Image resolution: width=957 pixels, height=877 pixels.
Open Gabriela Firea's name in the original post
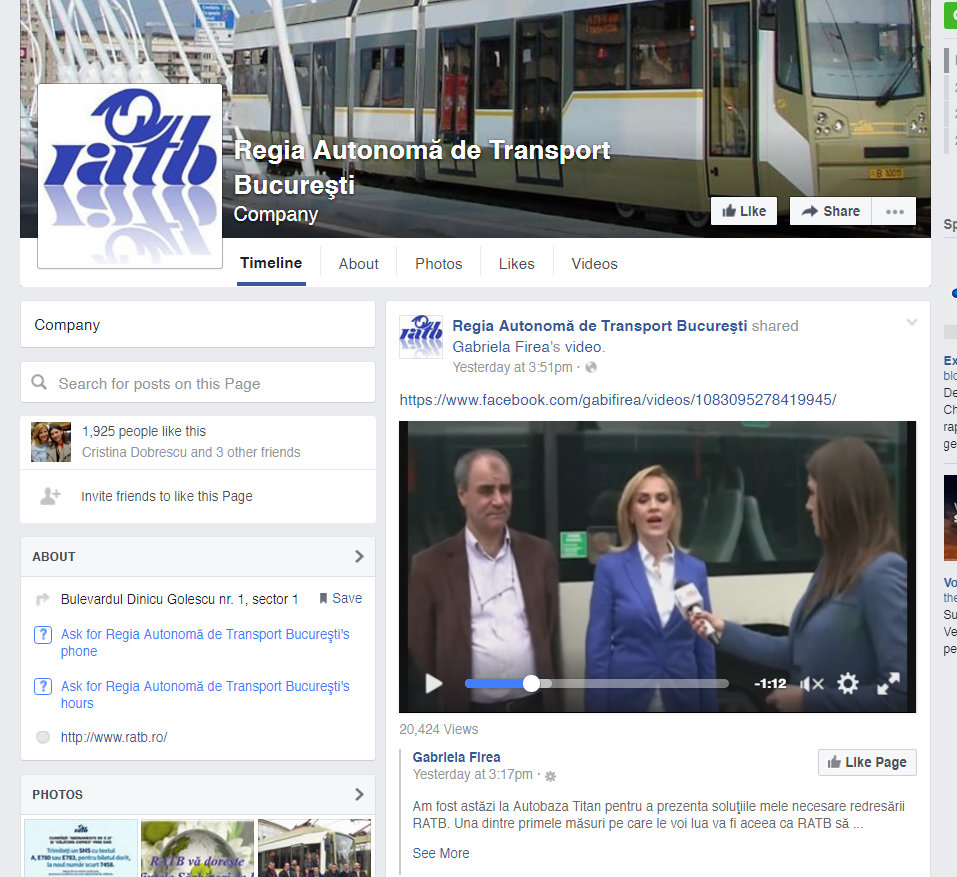pos(457,757)
